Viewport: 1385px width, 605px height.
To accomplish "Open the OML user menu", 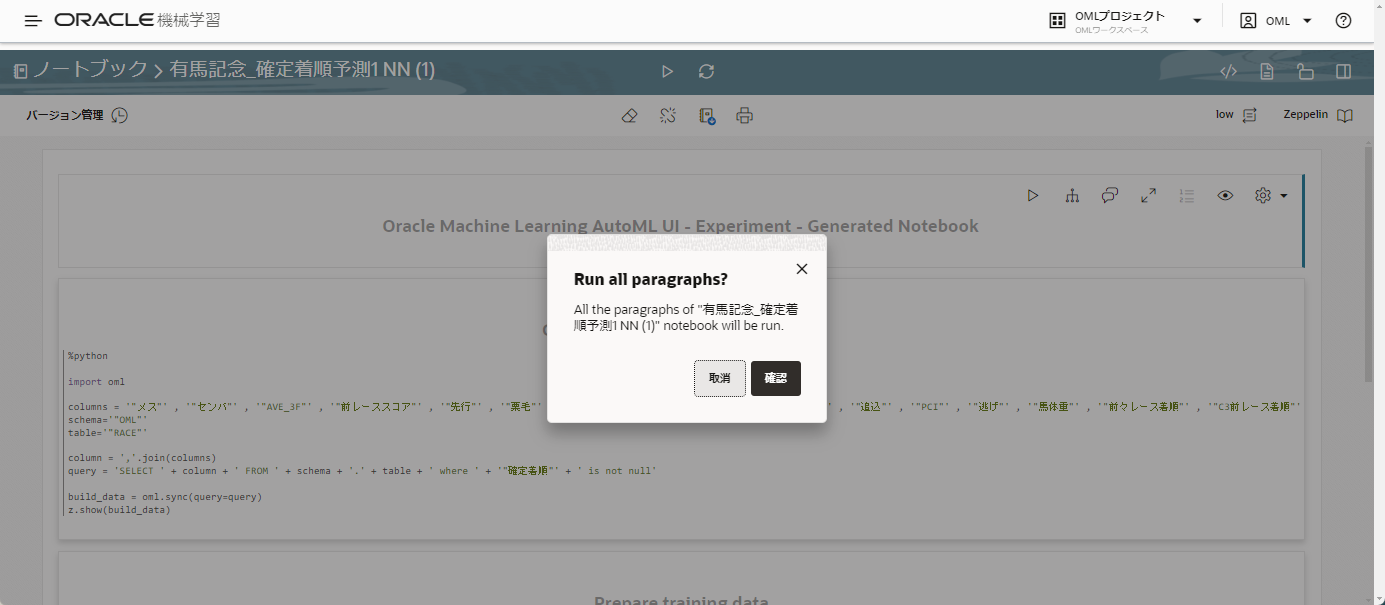I will (1276, 21).
